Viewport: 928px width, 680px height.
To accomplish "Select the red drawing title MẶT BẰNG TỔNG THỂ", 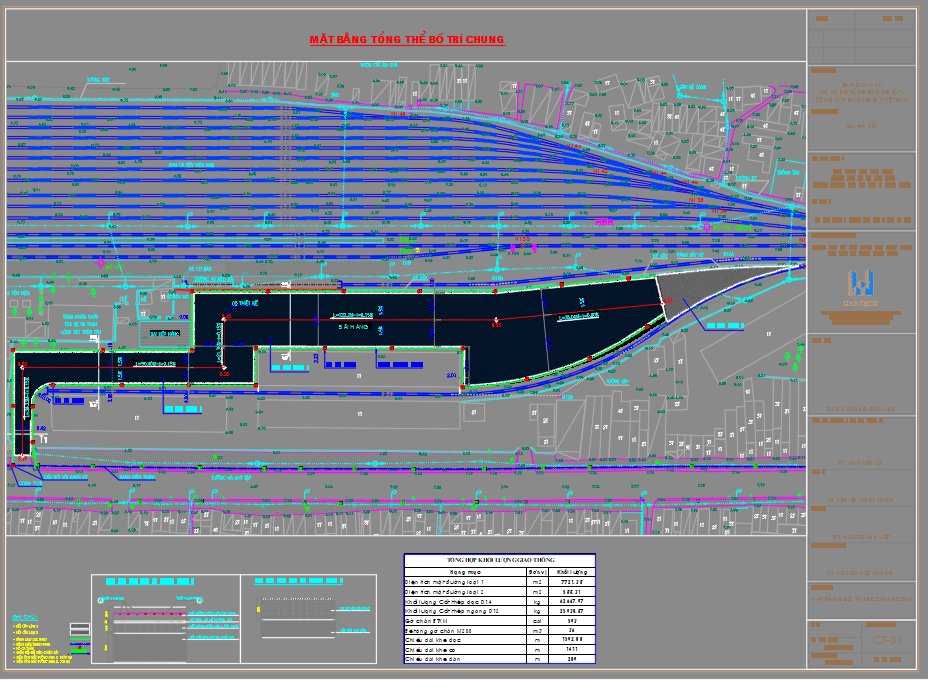I will click(x=407, y=40).
